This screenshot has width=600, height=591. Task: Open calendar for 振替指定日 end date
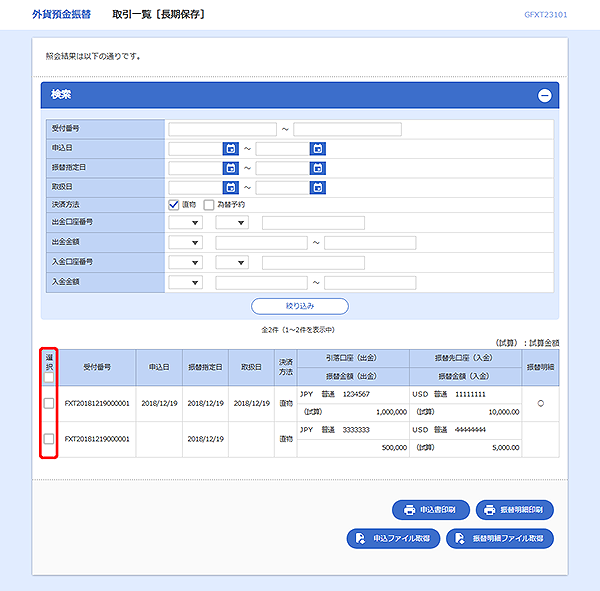[318, 168]
